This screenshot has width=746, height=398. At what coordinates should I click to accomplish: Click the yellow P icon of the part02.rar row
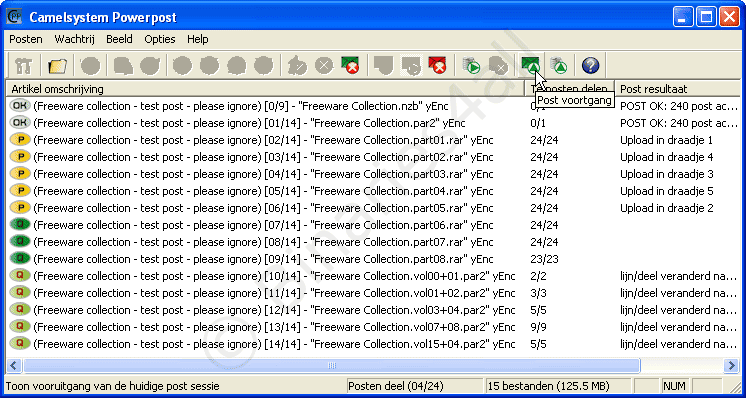coord(20,156)
